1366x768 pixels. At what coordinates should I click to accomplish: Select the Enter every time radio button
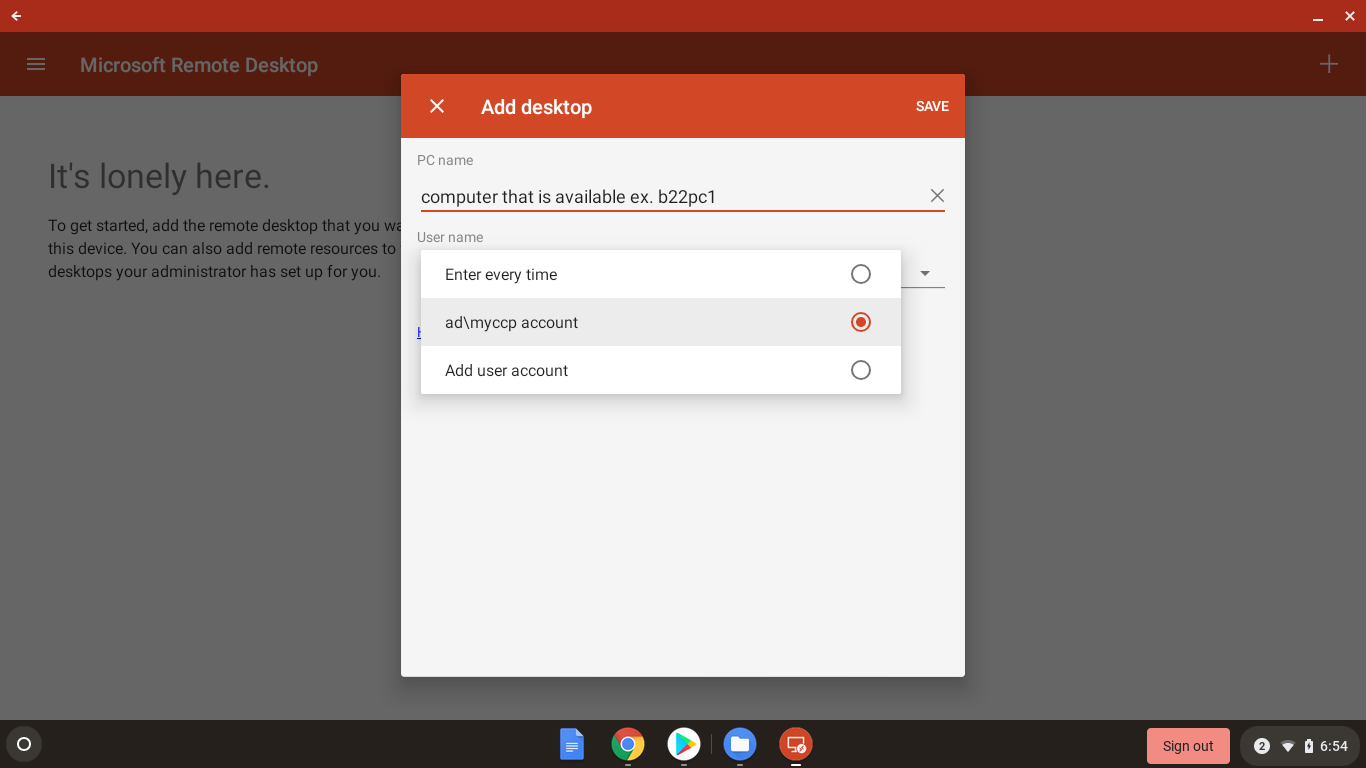point(861,274)
